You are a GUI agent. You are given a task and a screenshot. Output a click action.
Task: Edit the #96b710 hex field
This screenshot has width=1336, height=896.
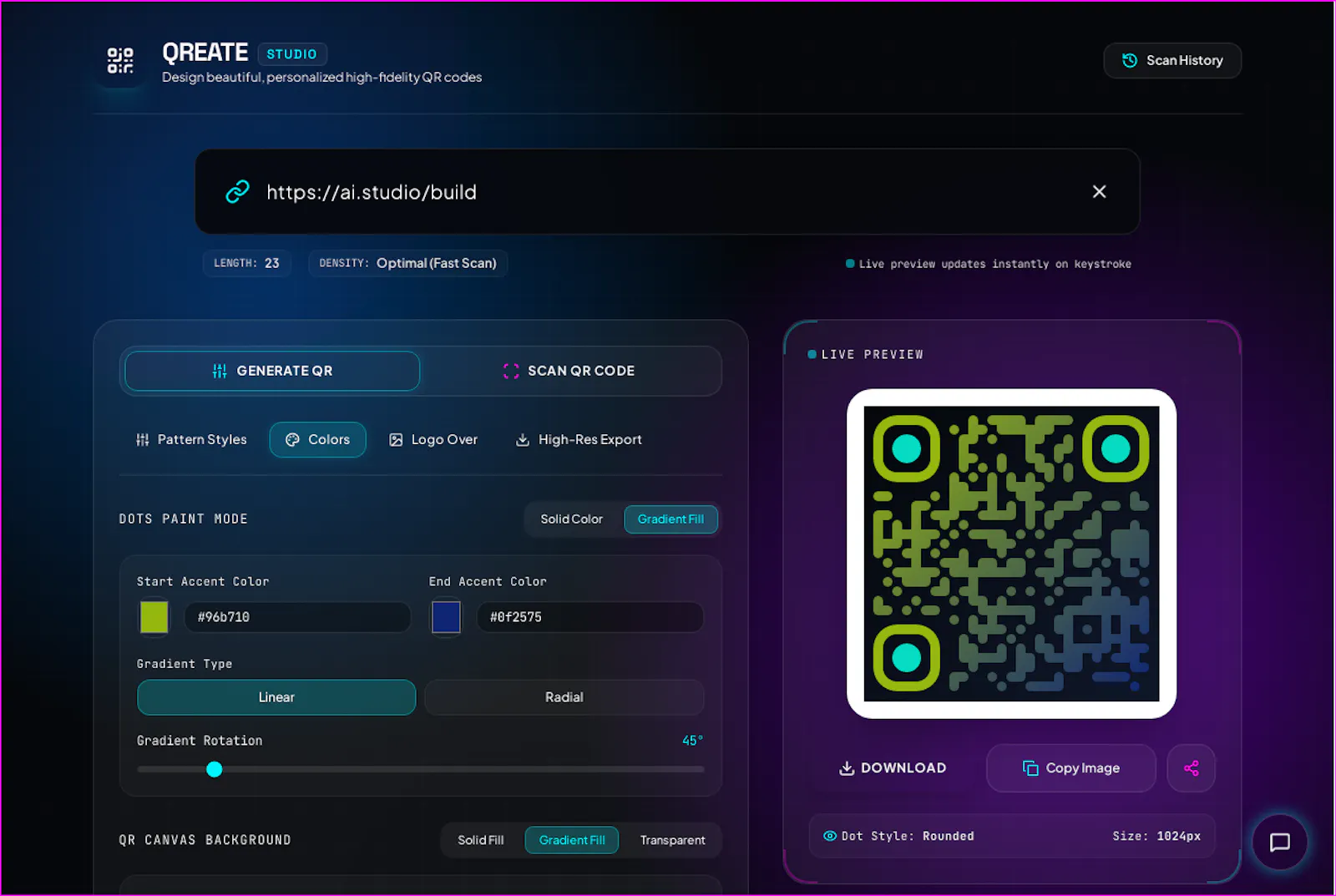[x=297, y=617]
